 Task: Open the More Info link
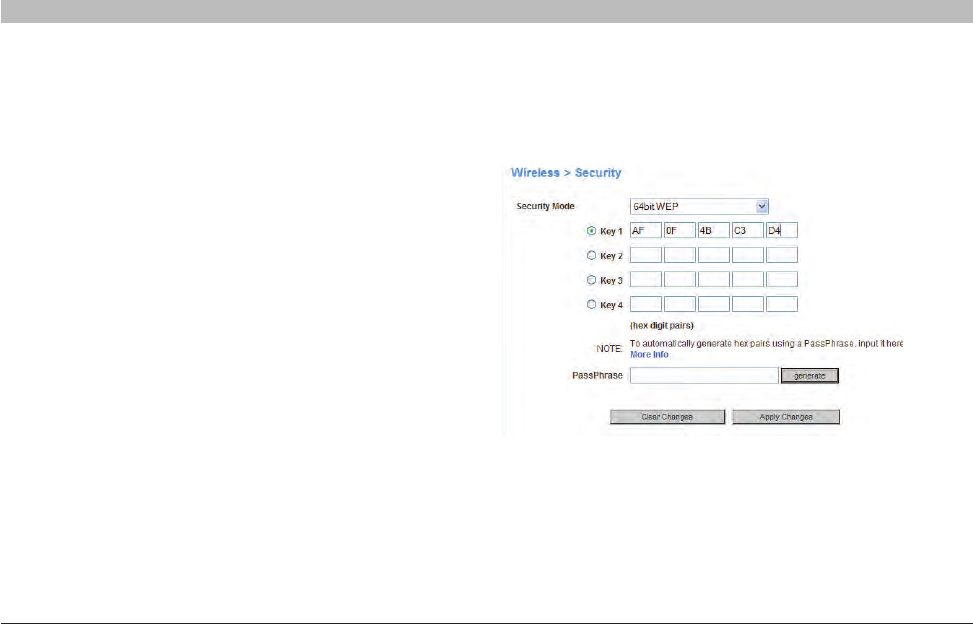[x=649, y=355]
